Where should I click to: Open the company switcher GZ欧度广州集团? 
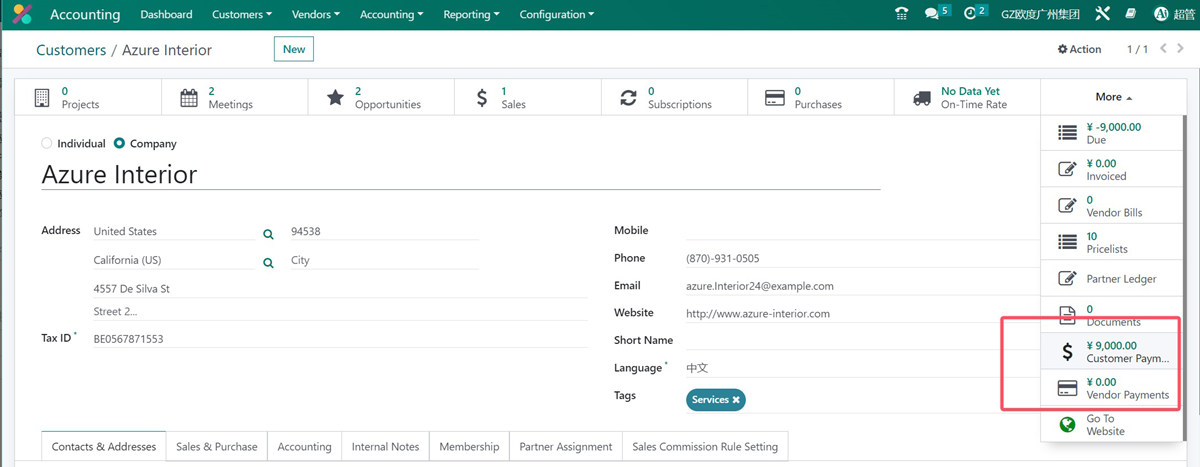pos(1040,14)
